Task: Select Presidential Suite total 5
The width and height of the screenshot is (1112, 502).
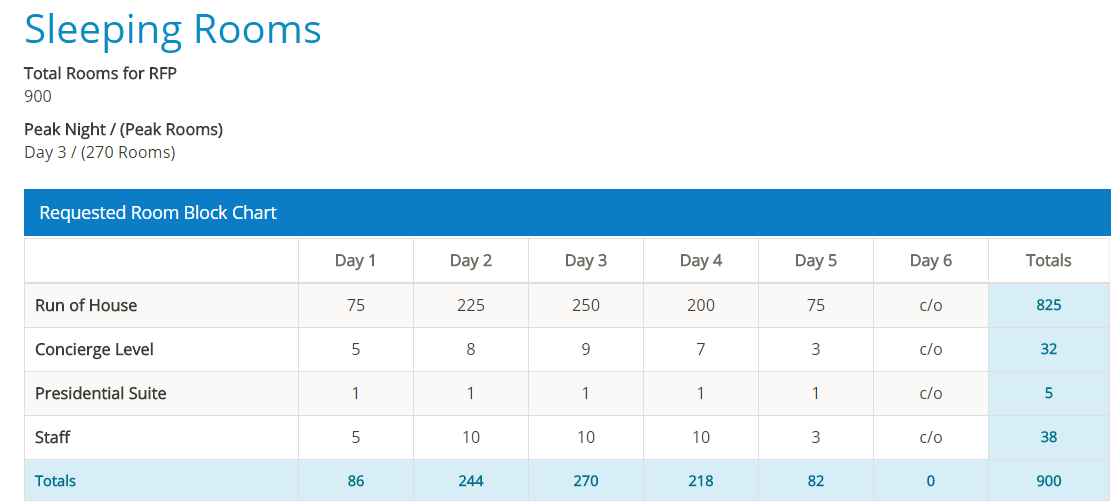Action: pyautogui.click(x=1048, y=393)
